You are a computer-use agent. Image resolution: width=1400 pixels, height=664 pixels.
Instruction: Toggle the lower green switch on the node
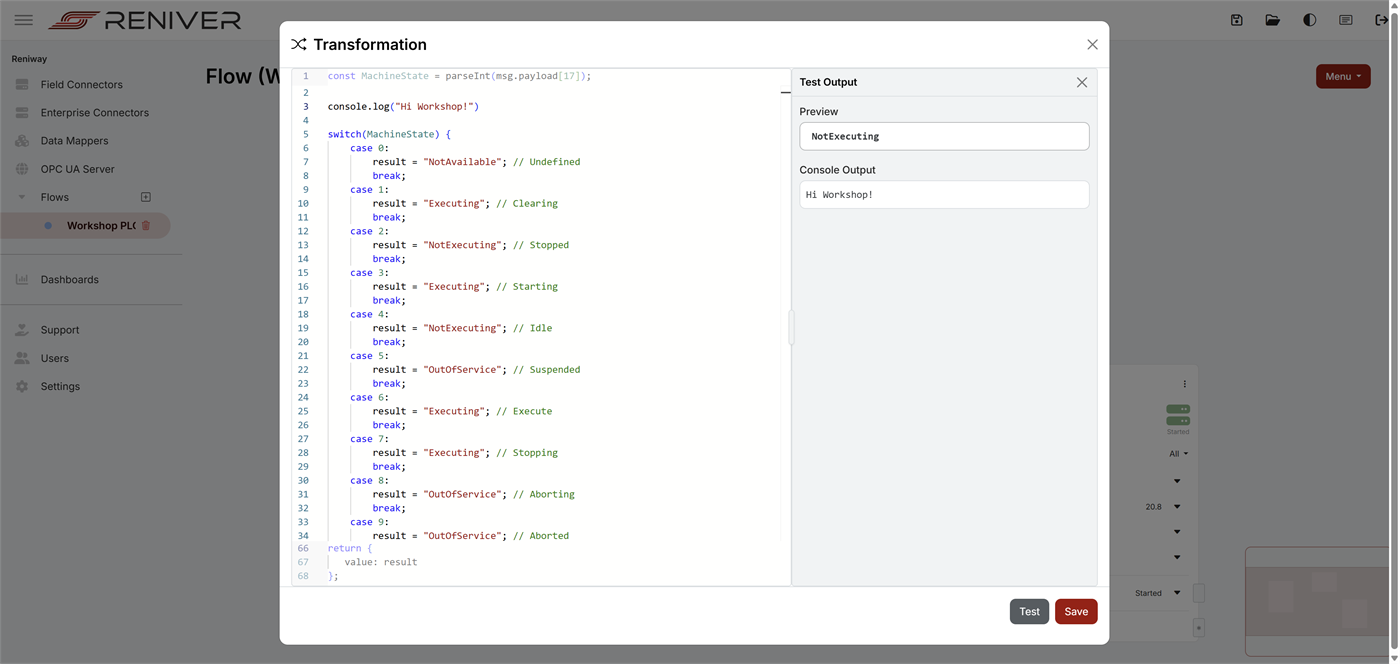point(1177,420)
